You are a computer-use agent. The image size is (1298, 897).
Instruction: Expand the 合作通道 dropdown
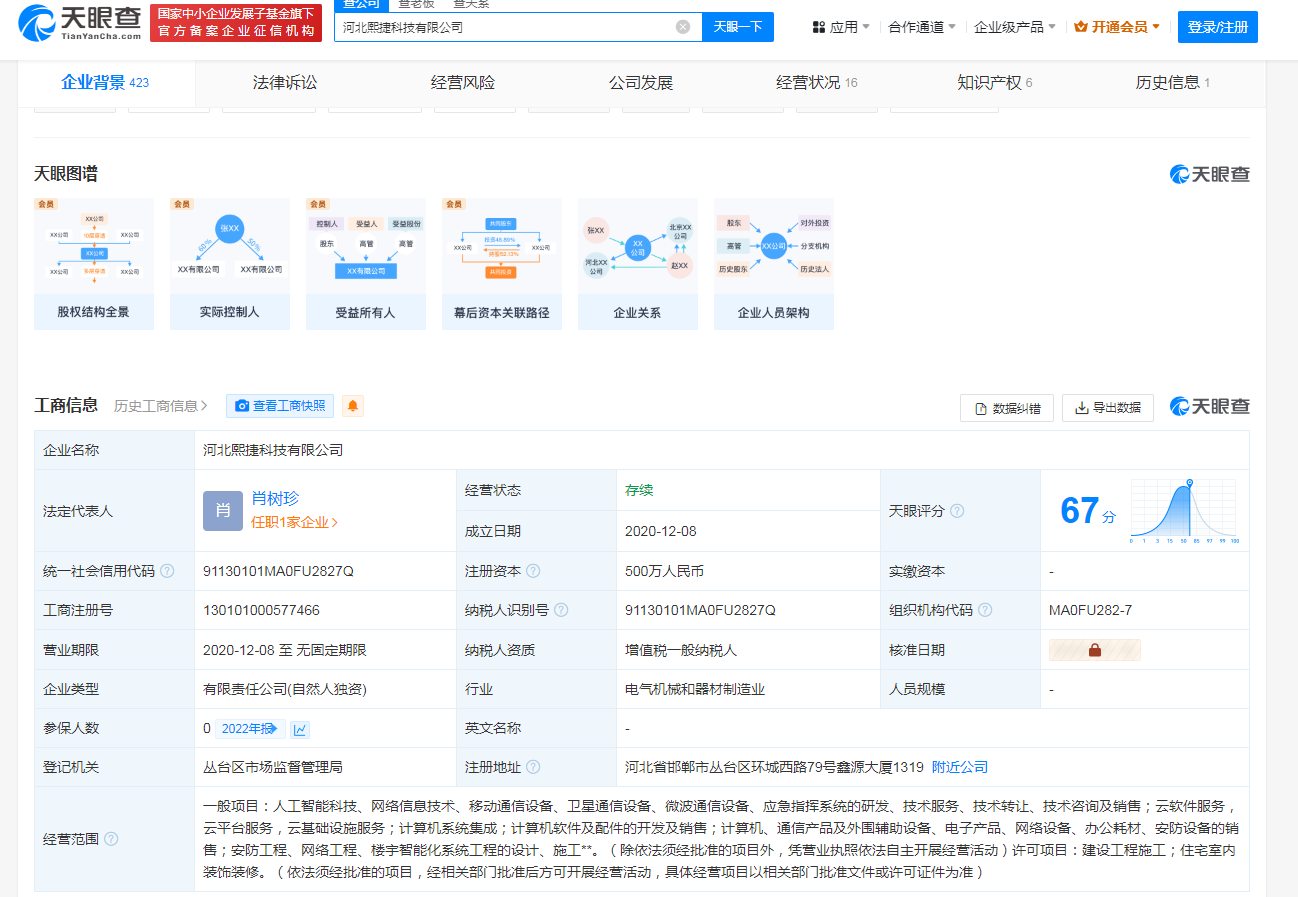click(x=922, y=27)
